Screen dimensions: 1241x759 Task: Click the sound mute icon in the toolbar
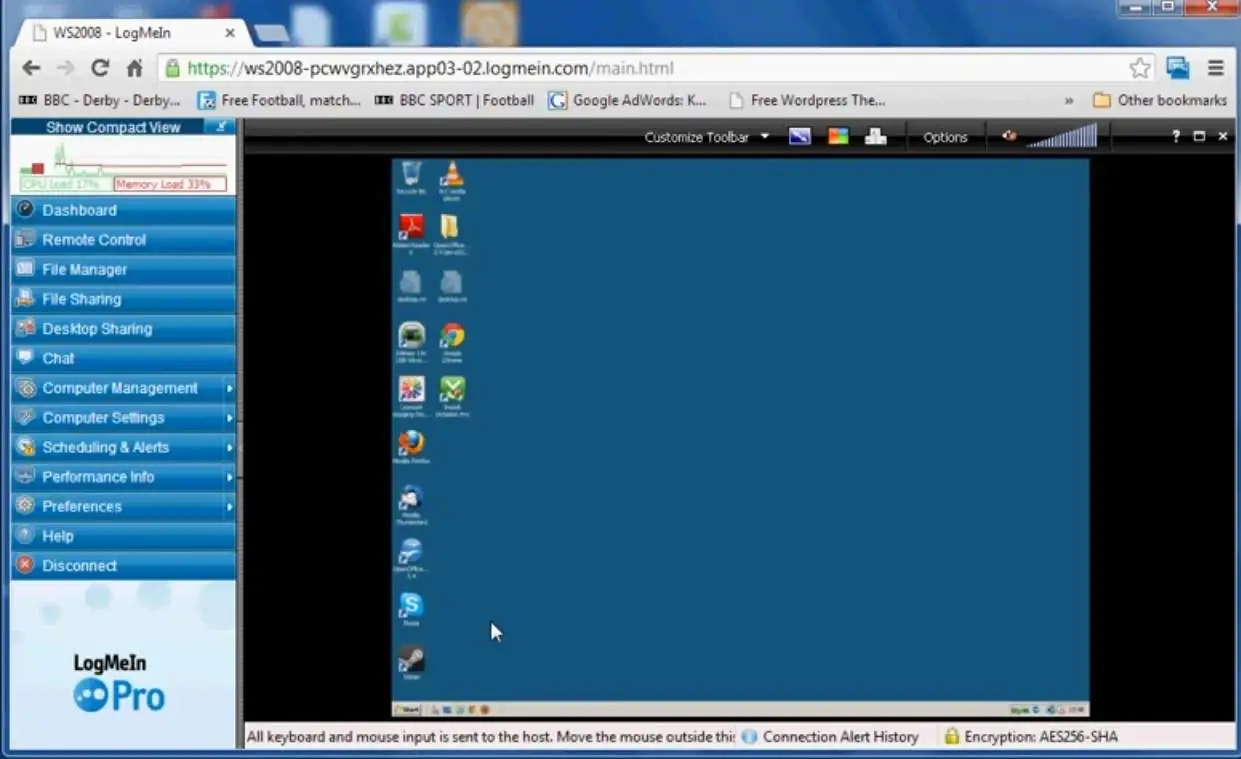coord(1009,136)
